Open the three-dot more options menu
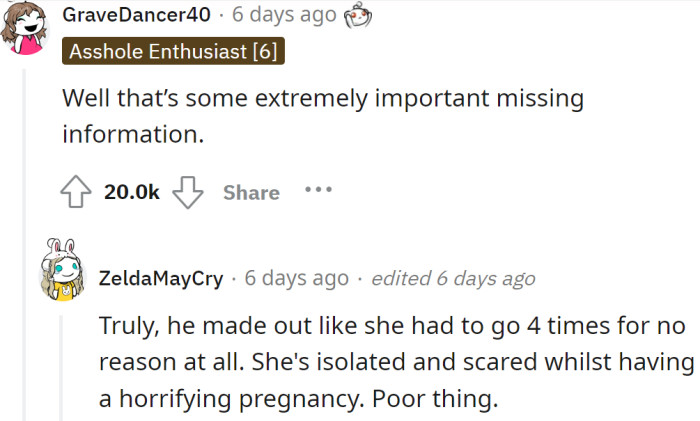 pyautogui.click(x=317, y=188)
